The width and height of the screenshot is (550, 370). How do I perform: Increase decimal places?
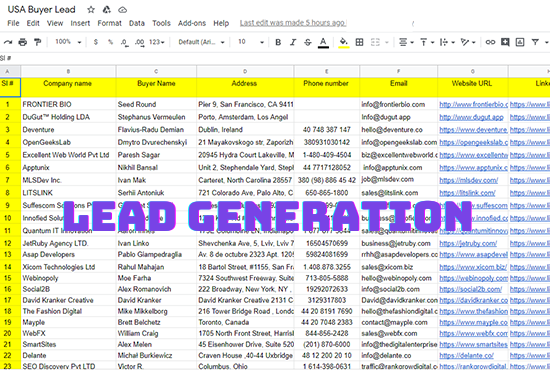pyautogui.click(x=140, y=42)
